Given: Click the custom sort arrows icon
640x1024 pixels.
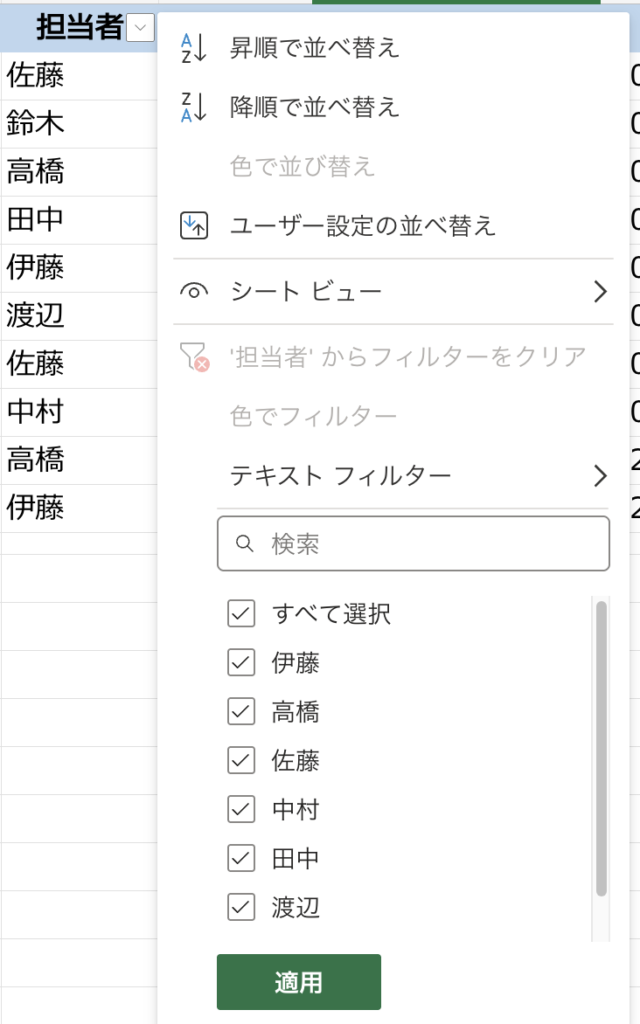Looking at the screenshot, I should pyautogui.click(x=193, y=225).
